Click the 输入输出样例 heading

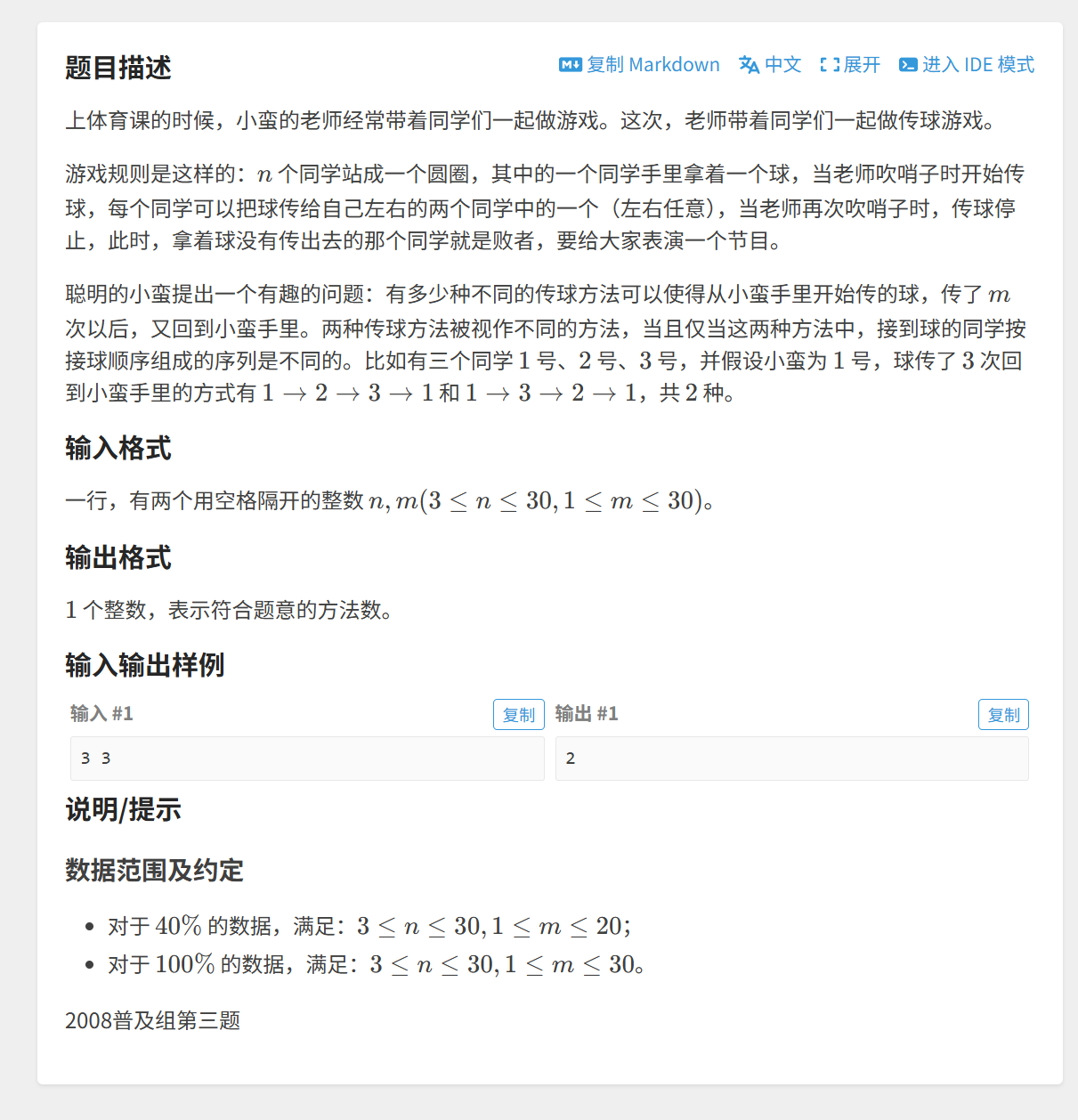(x=145, y=665)
